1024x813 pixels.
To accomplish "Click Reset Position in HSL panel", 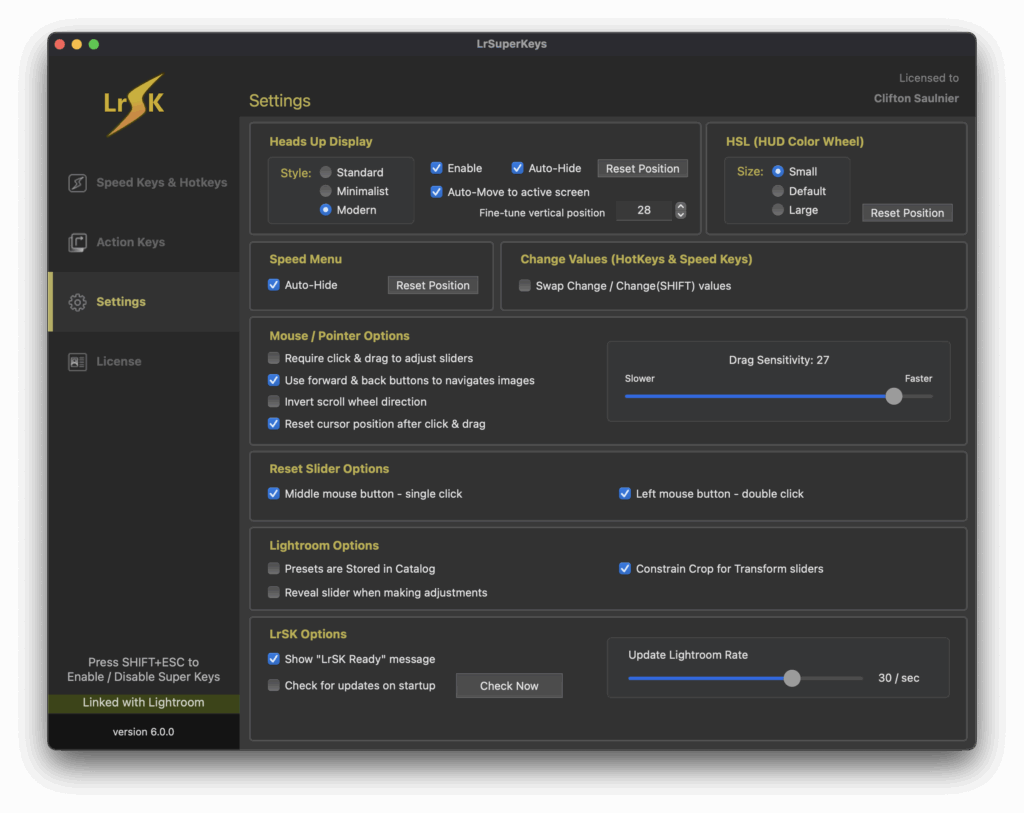I will 907,213.
